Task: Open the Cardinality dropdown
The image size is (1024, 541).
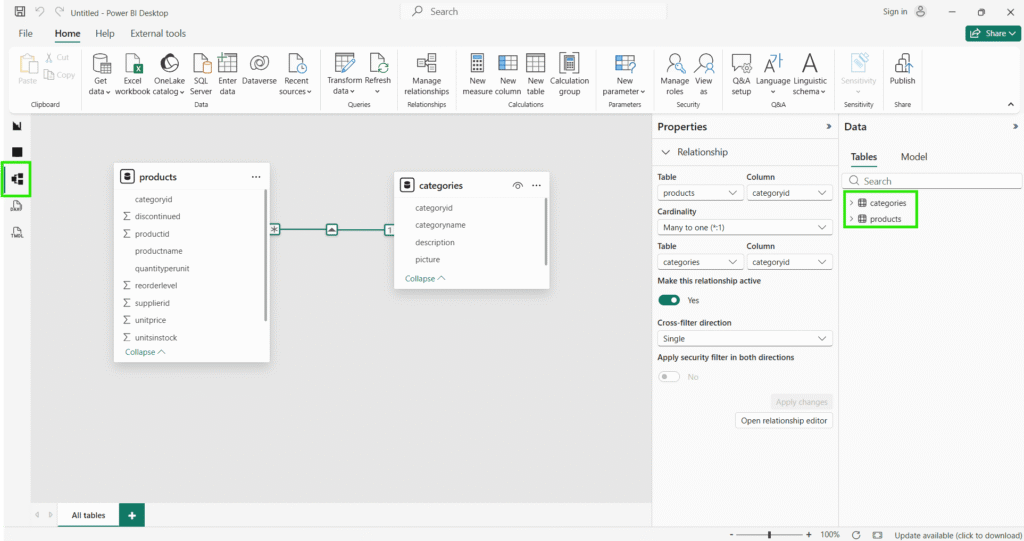Action: [744, 227]
